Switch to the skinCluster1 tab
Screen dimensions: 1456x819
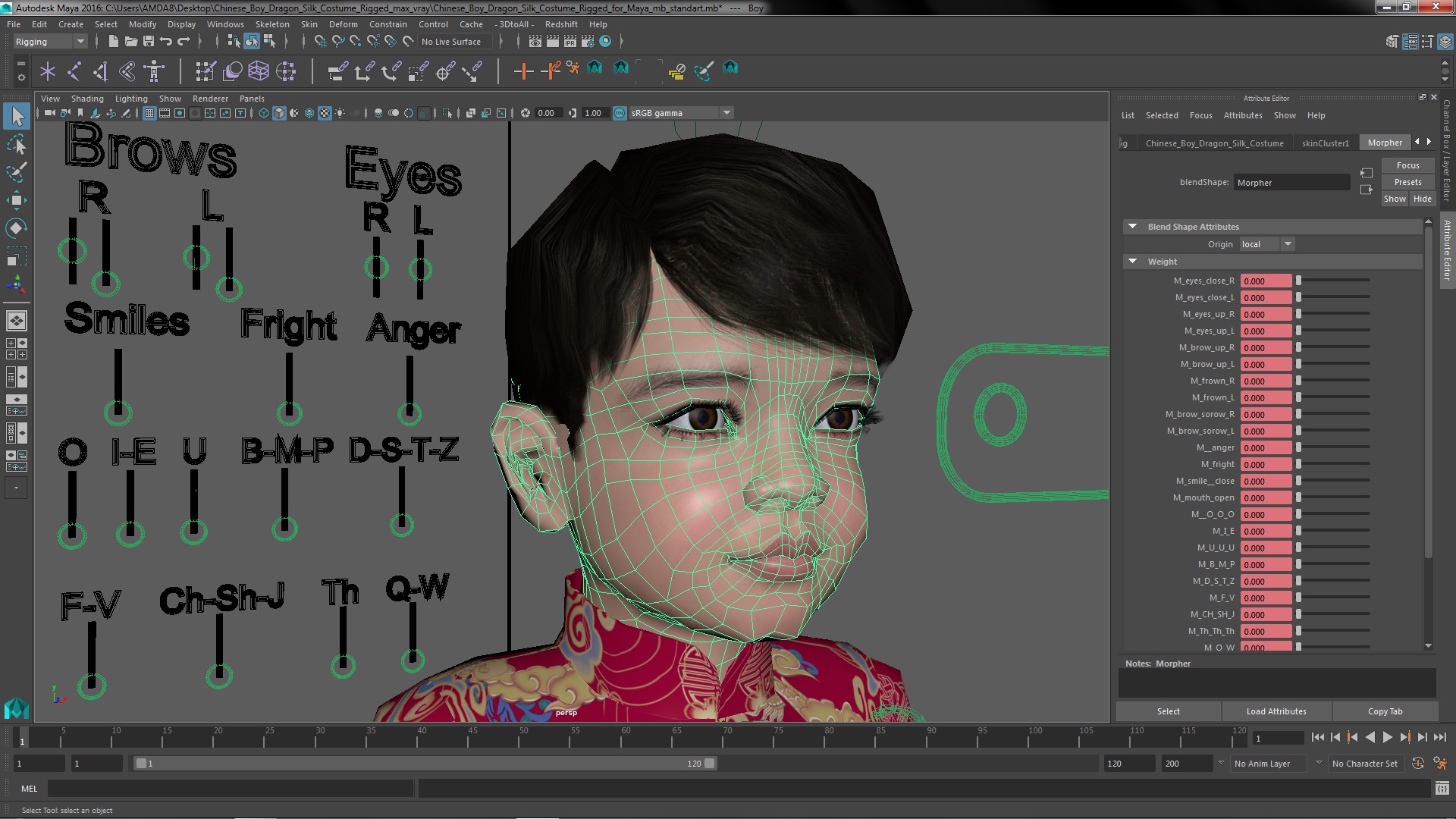click(1325, 143)
